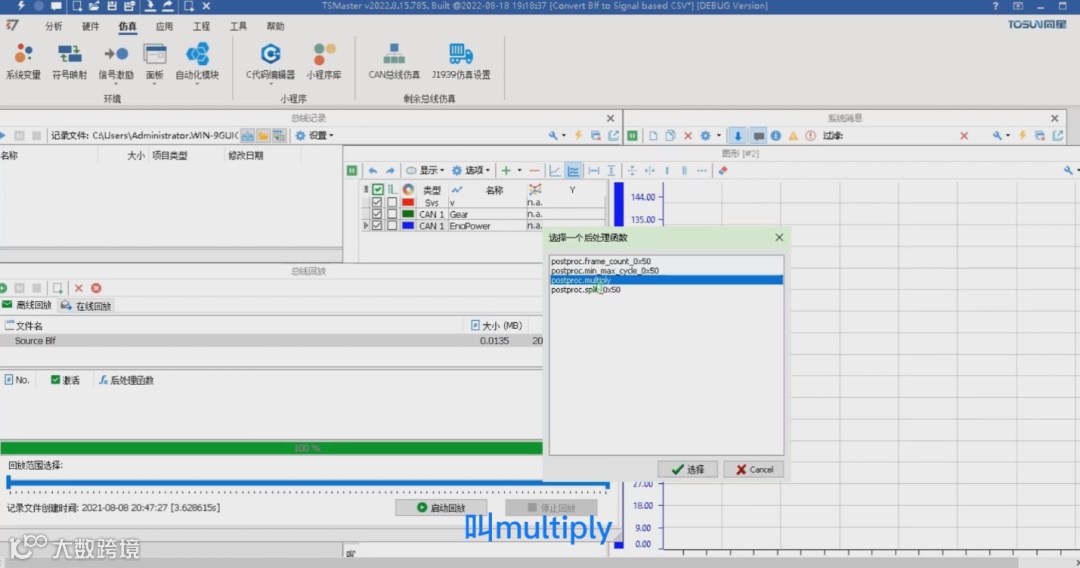Toggle enable checkbox for EngPower signal
Screen dimensions: 1080x568
click(377, 226)
